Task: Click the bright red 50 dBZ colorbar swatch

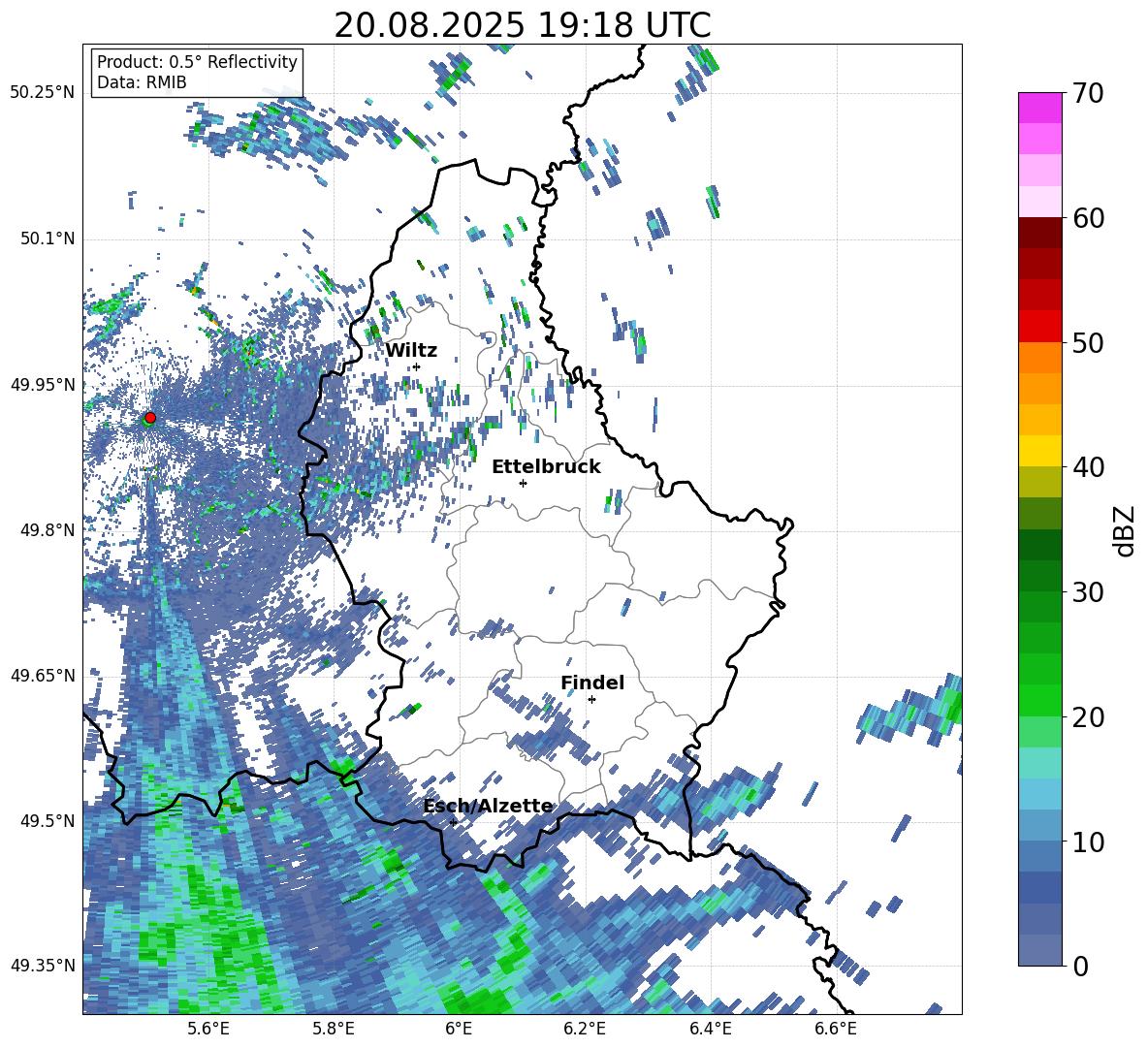Action: pos(1039,327)
